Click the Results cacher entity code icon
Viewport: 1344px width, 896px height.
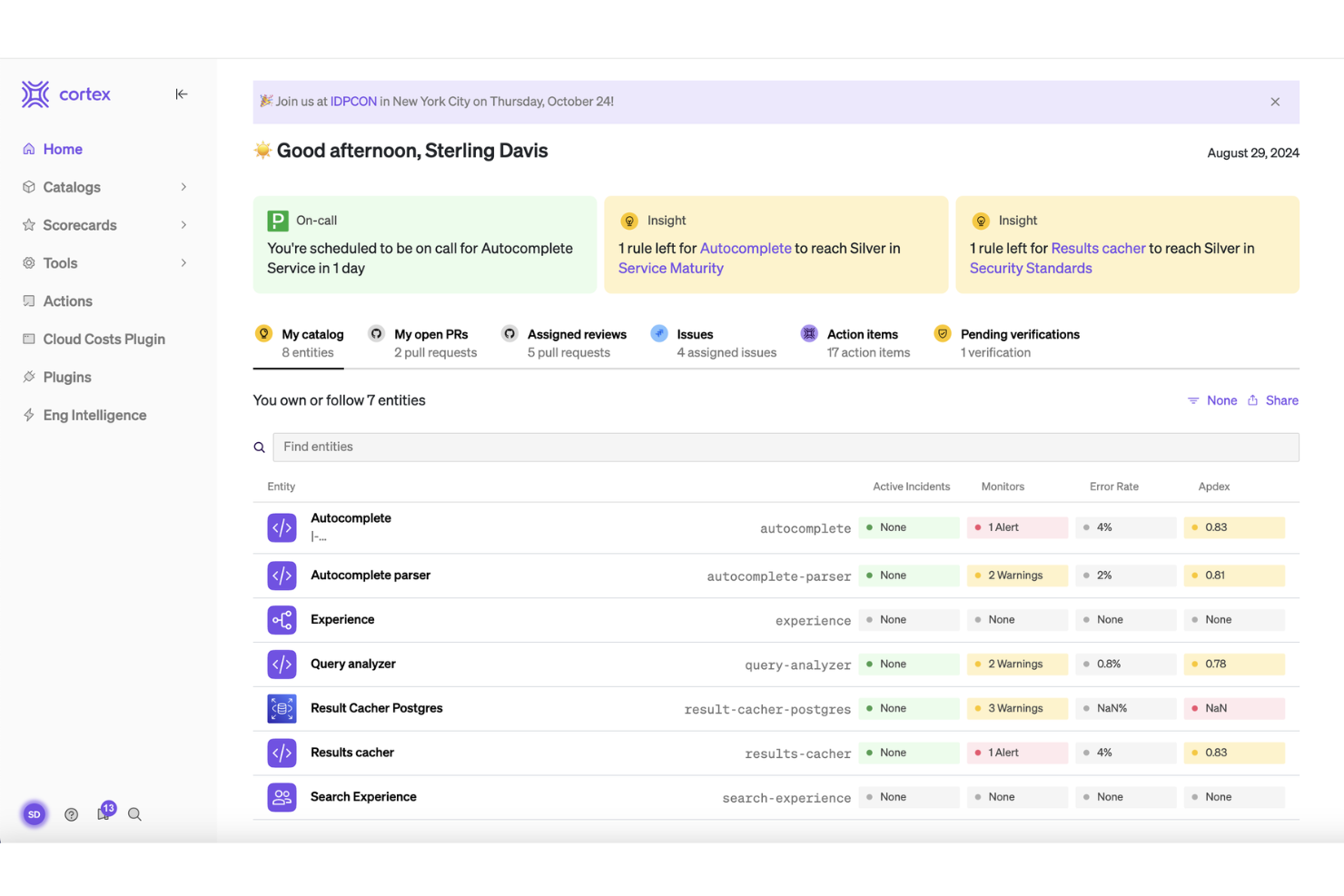tap(282, 753)
